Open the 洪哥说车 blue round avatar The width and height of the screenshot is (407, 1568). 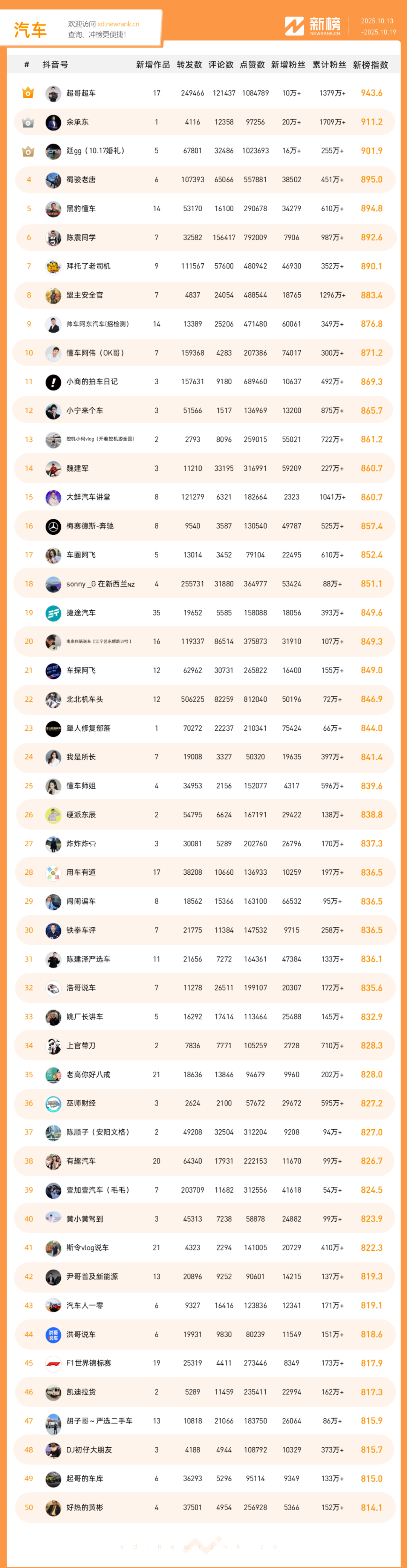click(54, 1334)
